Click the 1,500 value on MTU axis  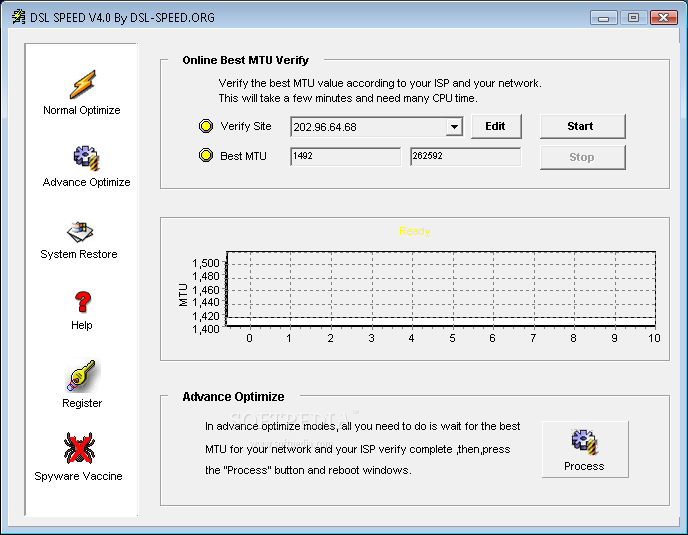tap(206, 263)
